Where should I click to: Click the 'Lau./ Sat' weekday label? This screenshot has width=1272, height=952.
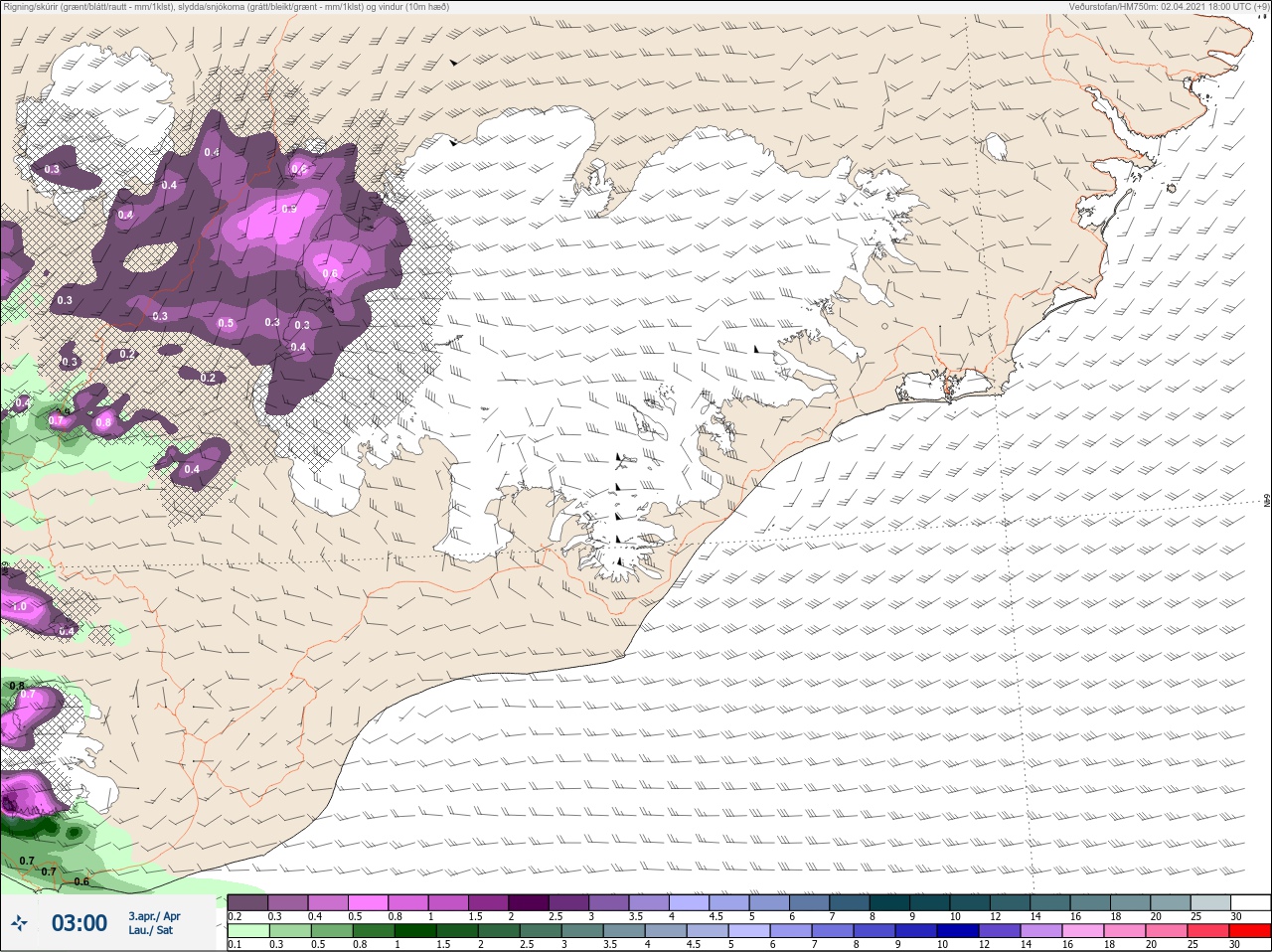tap(150, 931)
